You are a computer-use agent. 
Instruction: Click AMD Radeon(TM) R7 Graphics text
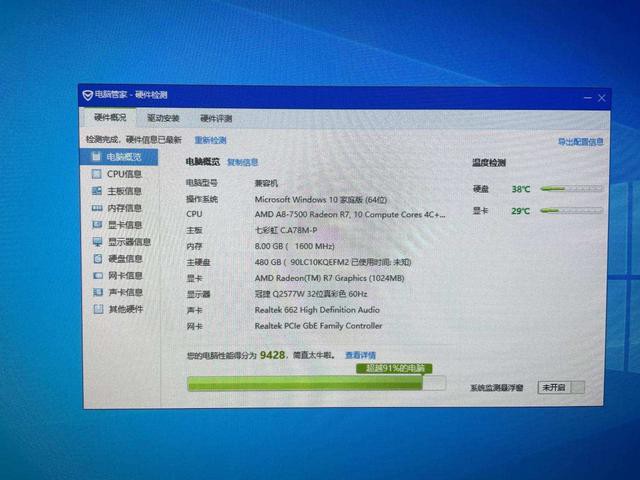pyautogui.click(x=329, y=278)
